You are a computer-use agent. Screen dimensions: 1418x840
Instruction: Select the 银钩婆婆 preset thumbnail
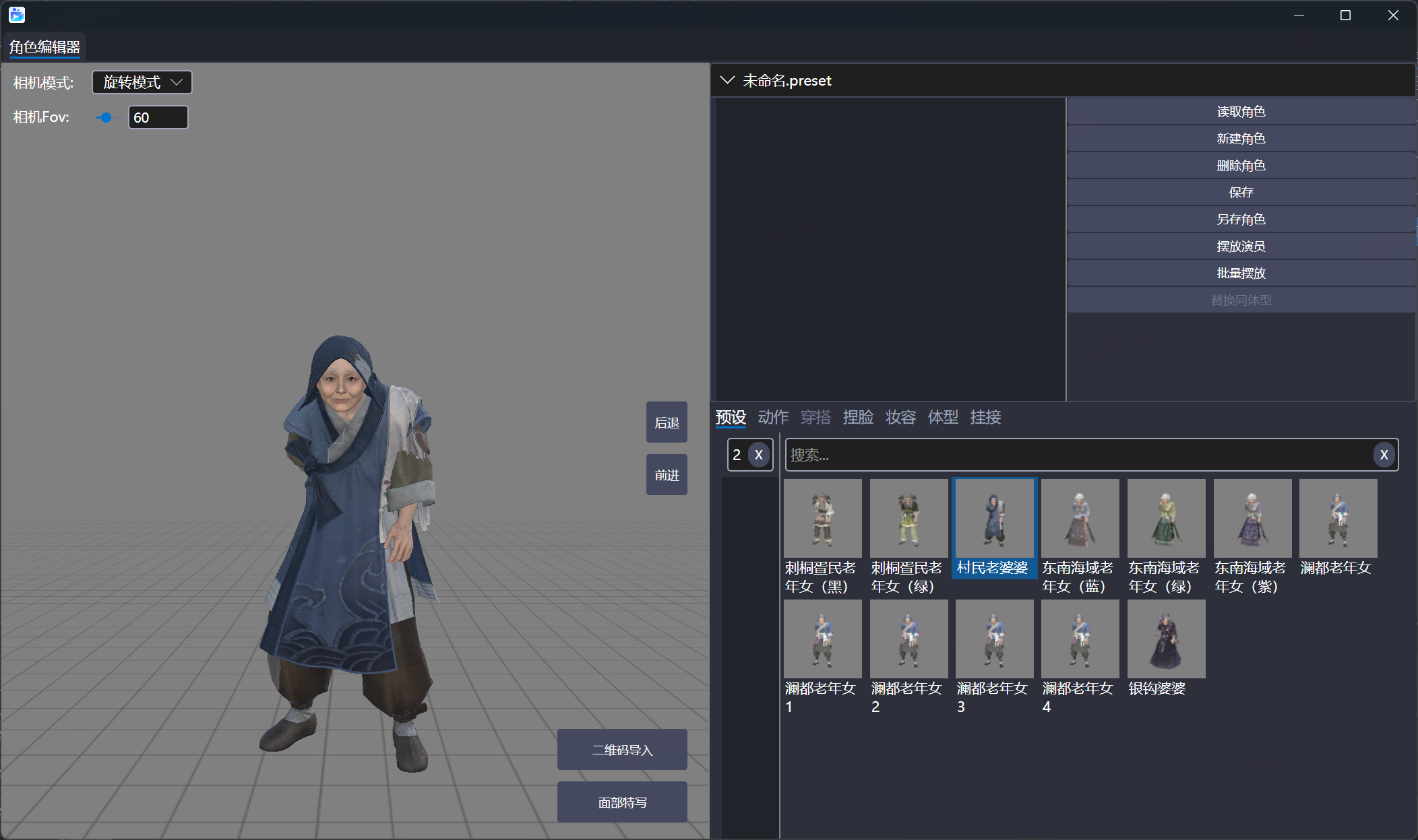pyautogui.click(x=1166, y=639)
